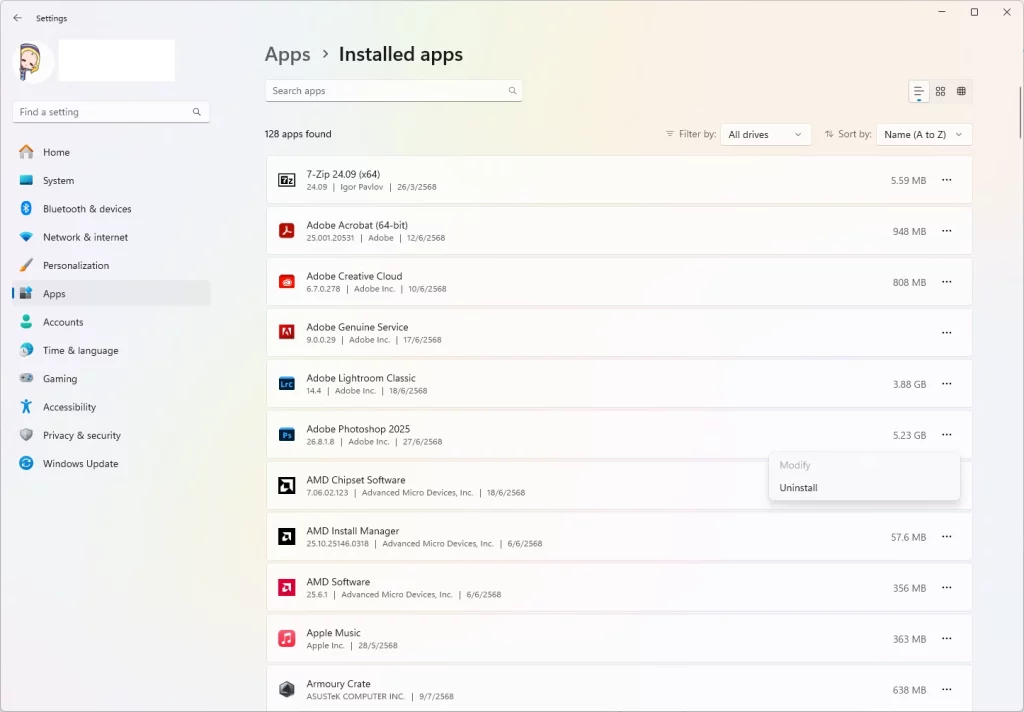Open Adobe Genuine Service's ellipsis menu

point(946,332)
